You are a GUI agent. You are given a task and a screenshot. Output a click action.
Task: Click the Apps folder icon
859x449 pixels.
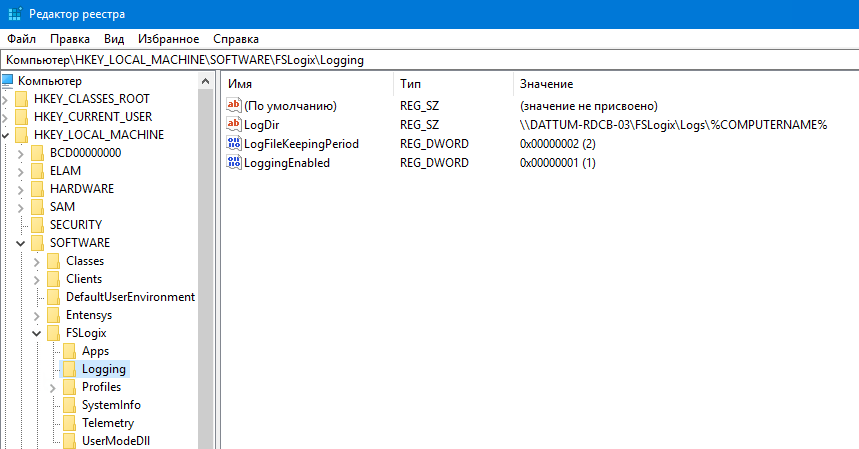[x=69, y=352]
